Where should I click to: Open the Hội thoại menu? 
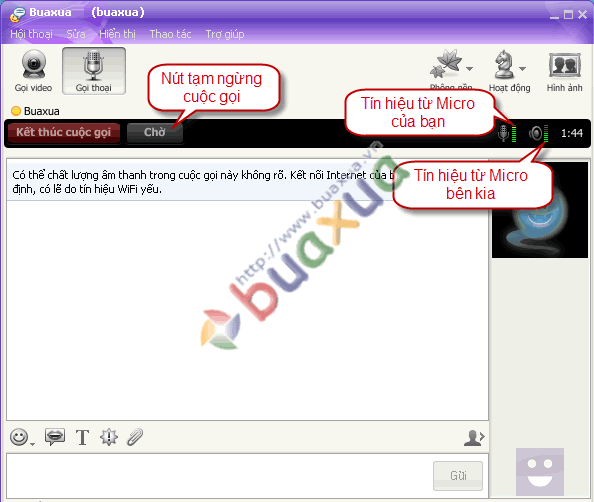(31, 34)
